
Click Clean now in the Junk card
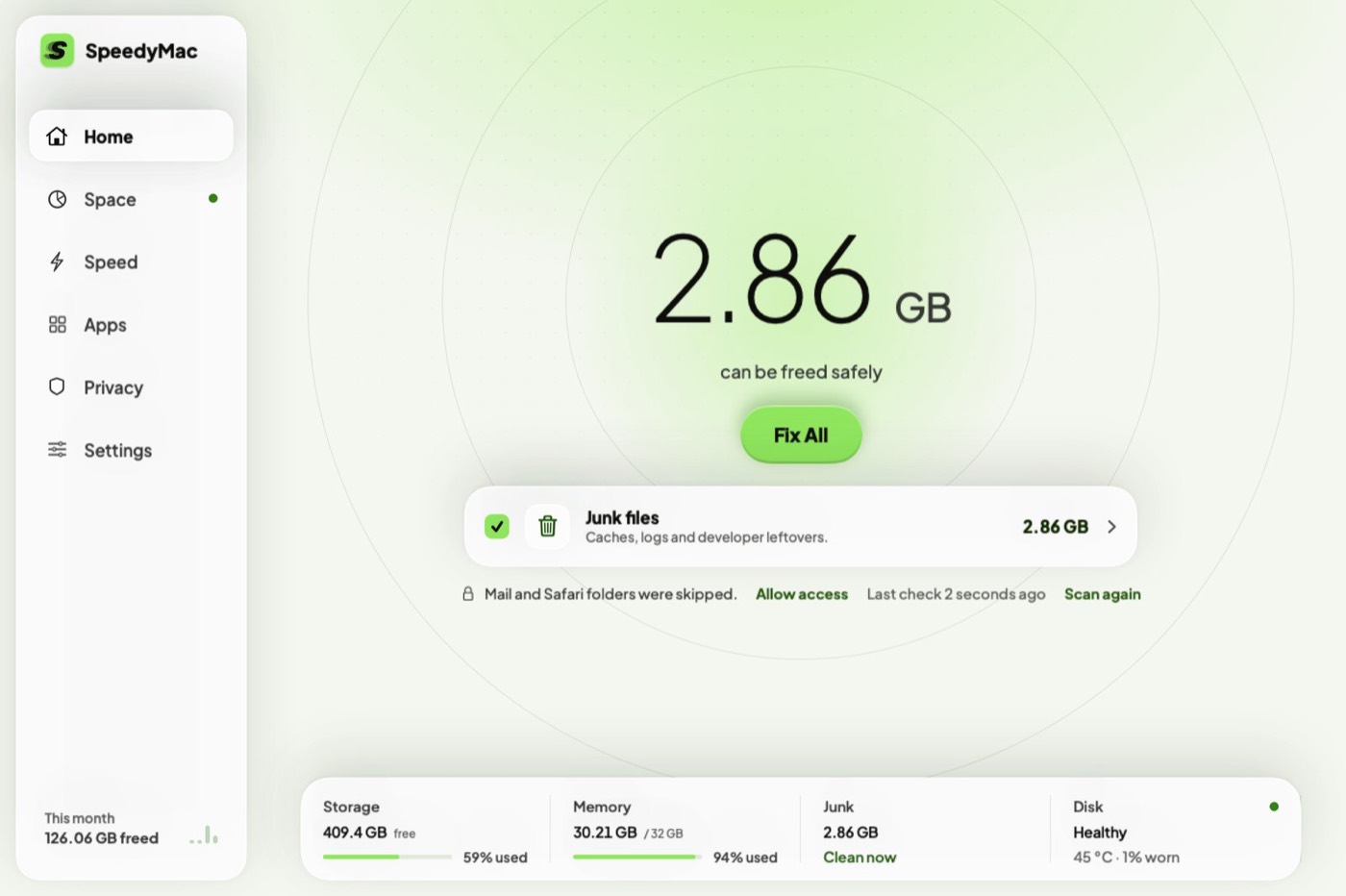pyautogui.click(x=860, y=857)
